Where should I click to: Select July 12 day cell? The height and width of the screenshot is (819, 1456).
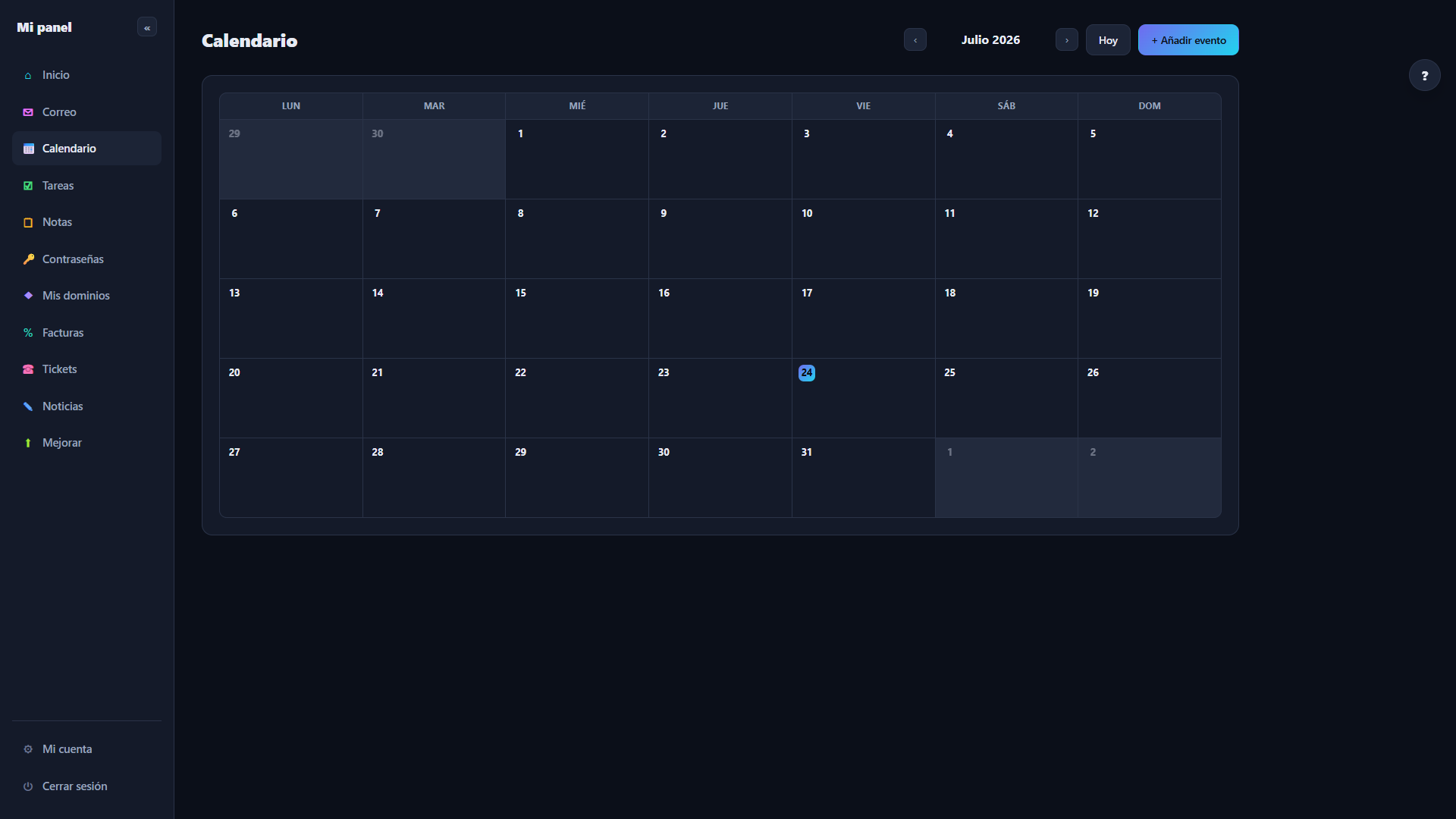point(1149,239)
